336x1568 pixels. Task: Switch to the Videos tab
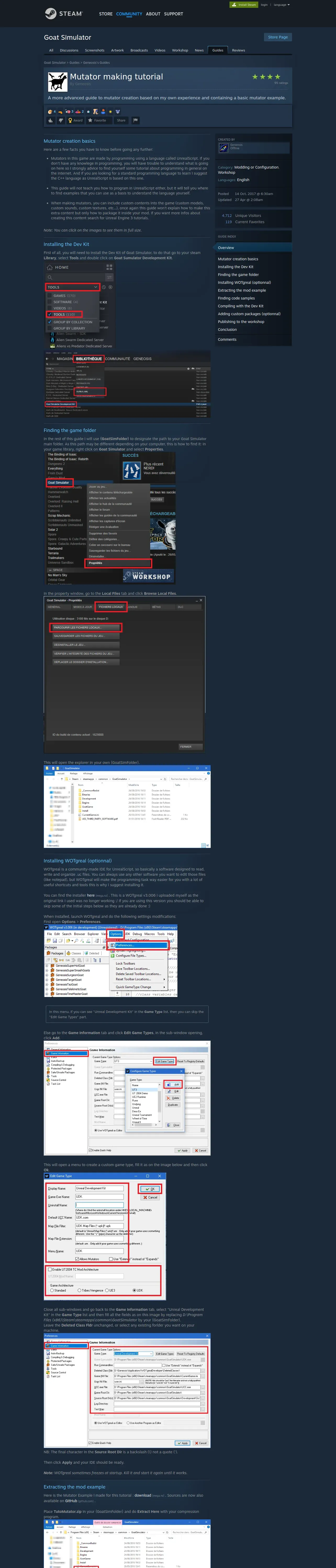click(x=160, y=50)
